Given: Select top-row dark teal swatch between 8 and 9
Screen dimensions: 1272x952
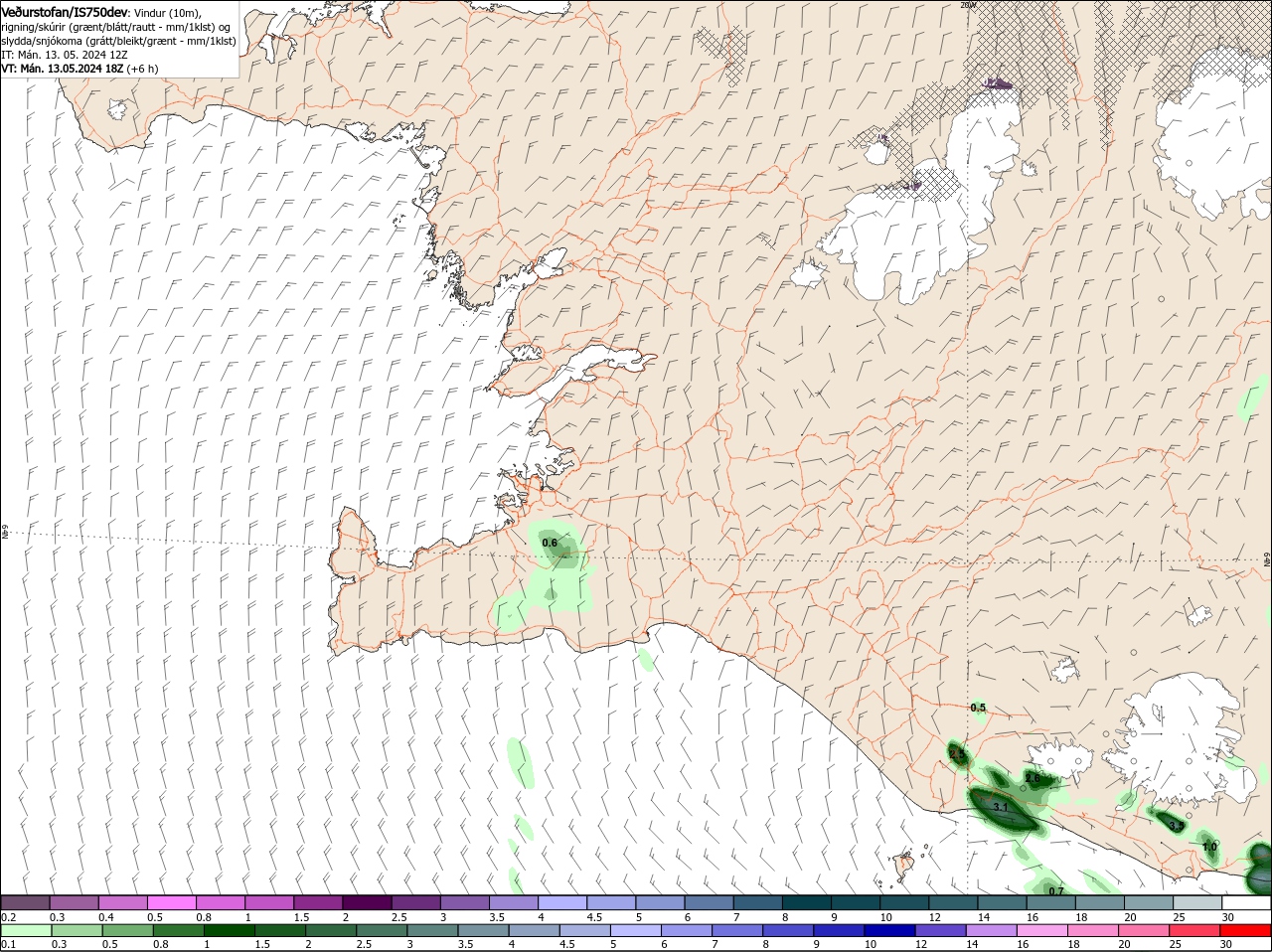Looking at the screenshot, I should click(x=807, y=902).
